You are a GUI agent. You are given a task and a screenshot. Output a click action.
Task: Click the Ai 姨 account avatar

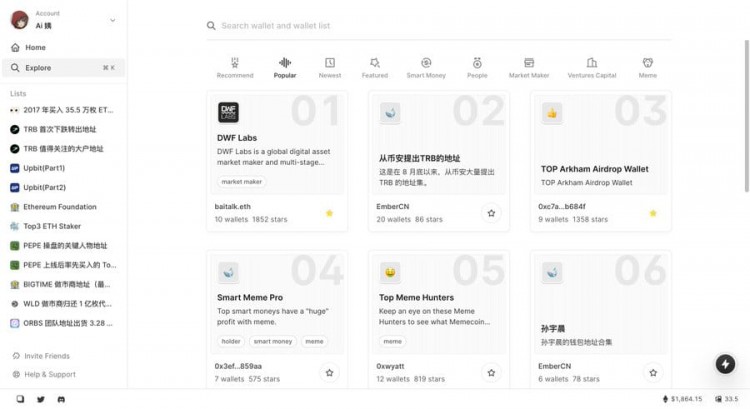20,20
